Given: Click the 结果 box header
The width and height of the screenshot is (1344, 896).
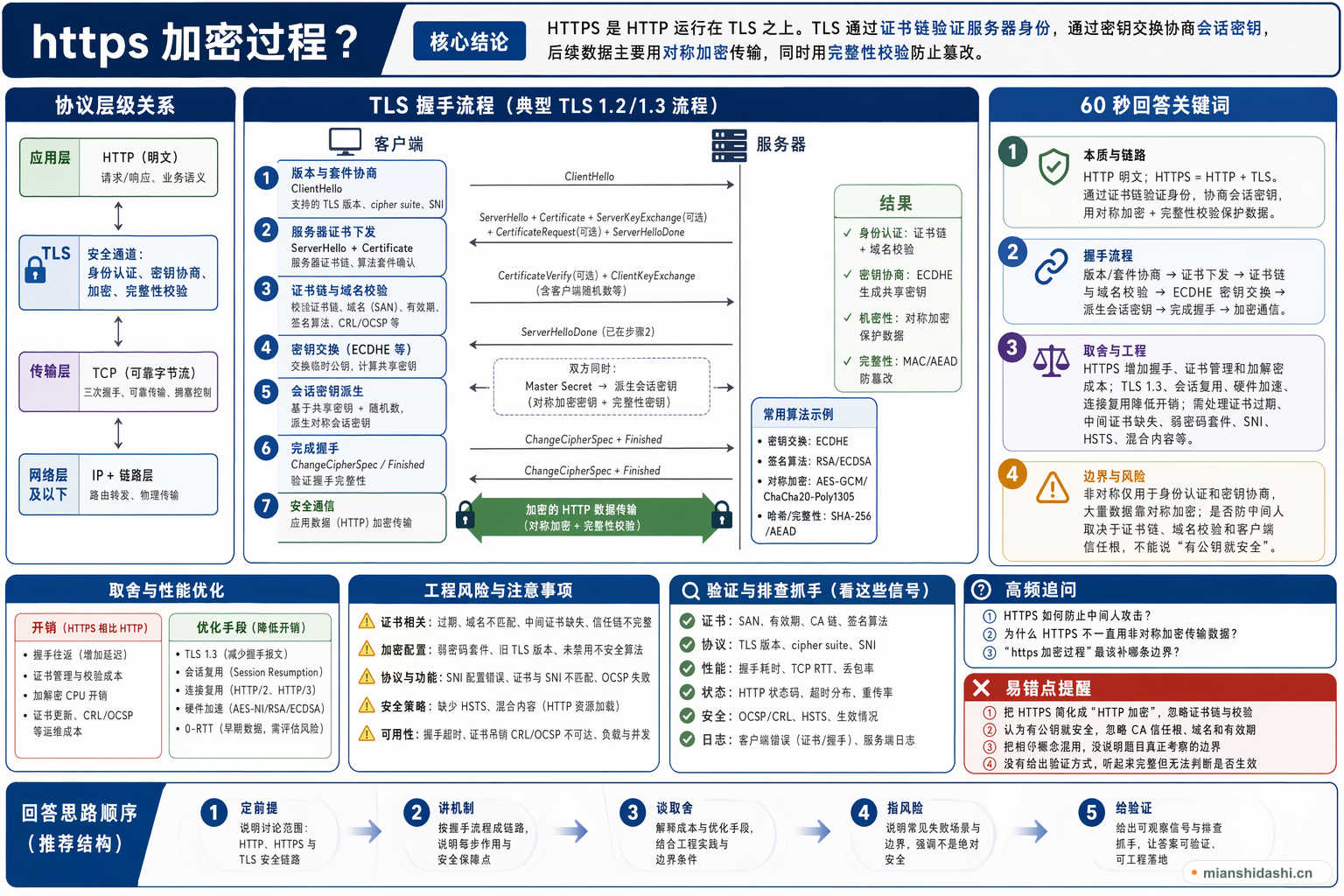Looking at the screenshot, I should (897, 203).
